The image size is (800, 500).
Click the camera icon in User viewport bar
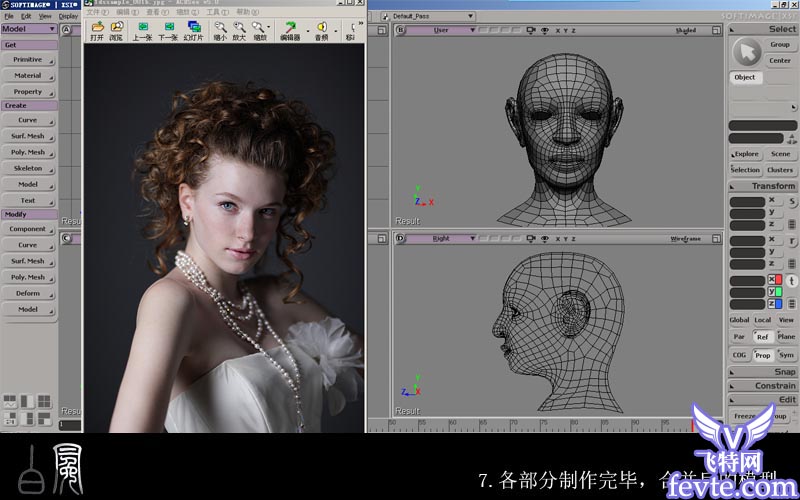pyautogui.click(x=531, y=31)
